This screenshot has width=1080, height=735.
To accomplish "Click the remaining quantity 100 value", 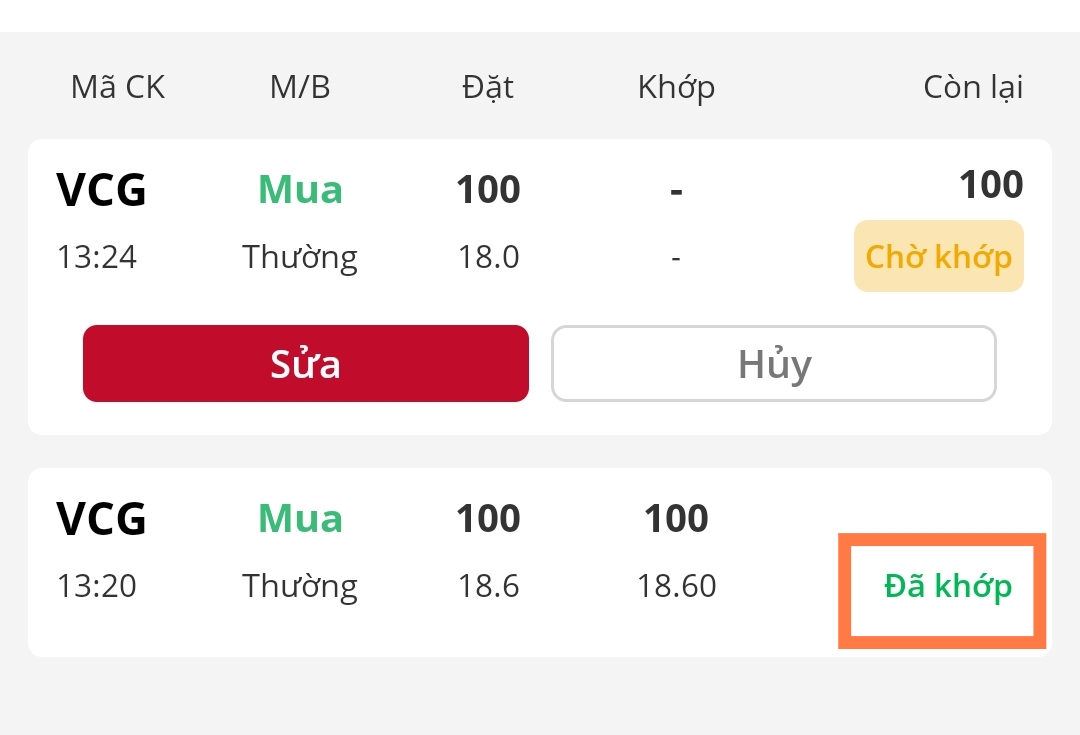I will click(x=990, y=185).
